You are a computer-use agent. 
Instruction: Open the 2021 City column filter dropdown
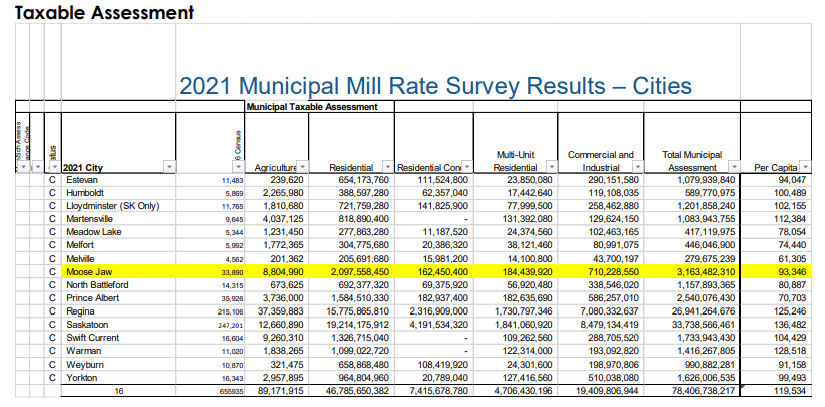click(x=169, y=167)
